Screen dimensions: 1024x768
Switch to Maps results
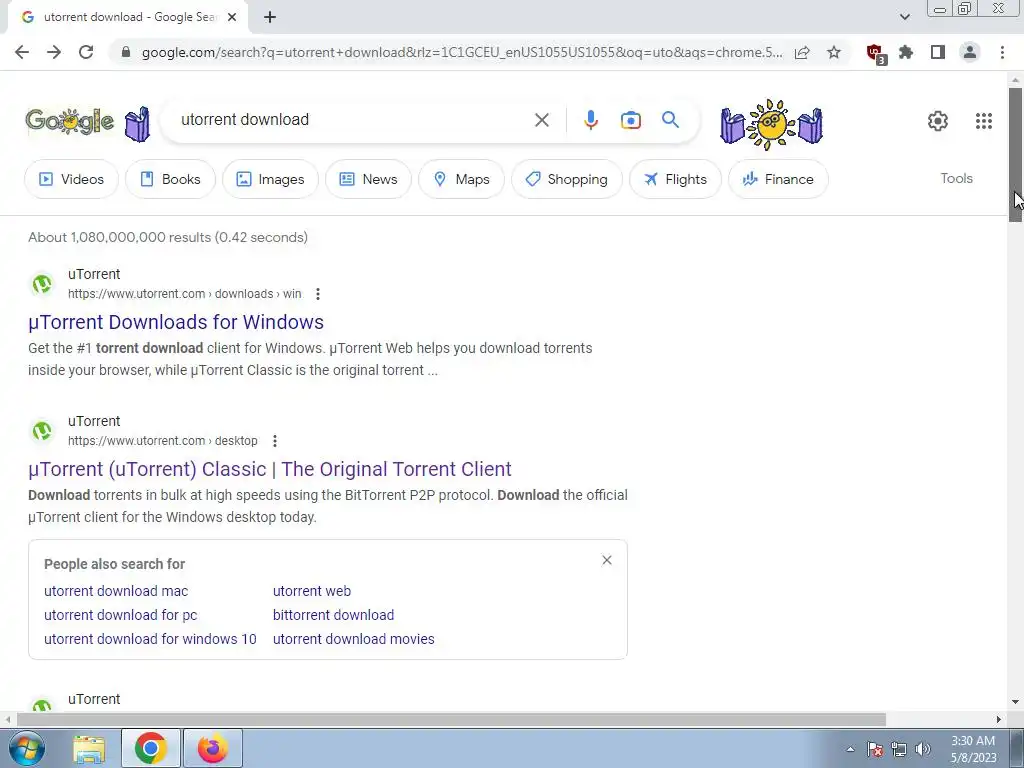click(461, 179)
